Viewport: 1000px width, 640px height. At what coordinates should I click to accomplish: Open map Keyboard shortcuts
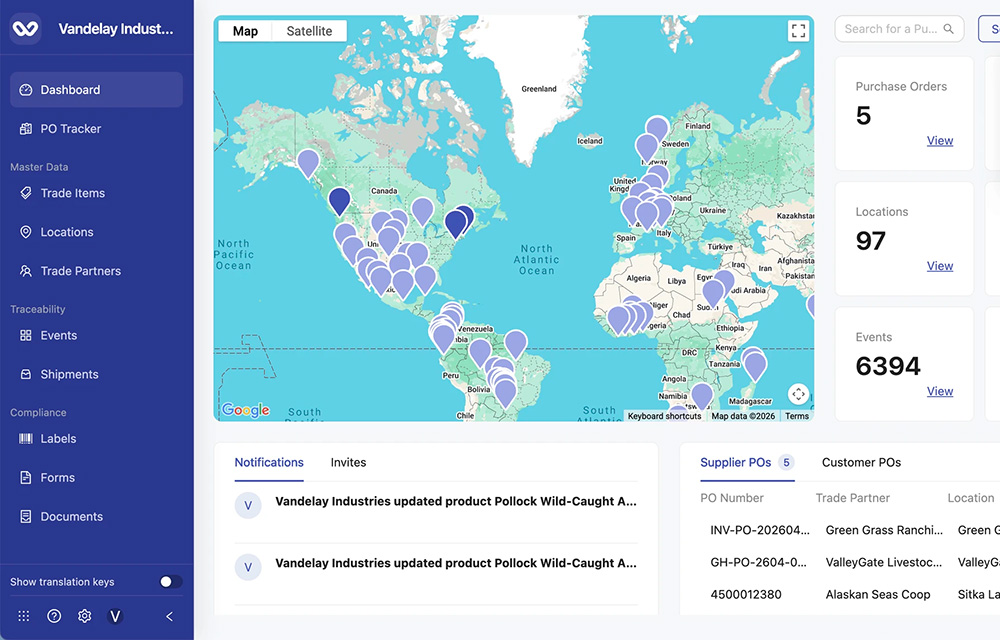pyautogui.click(x=665, y=416)
